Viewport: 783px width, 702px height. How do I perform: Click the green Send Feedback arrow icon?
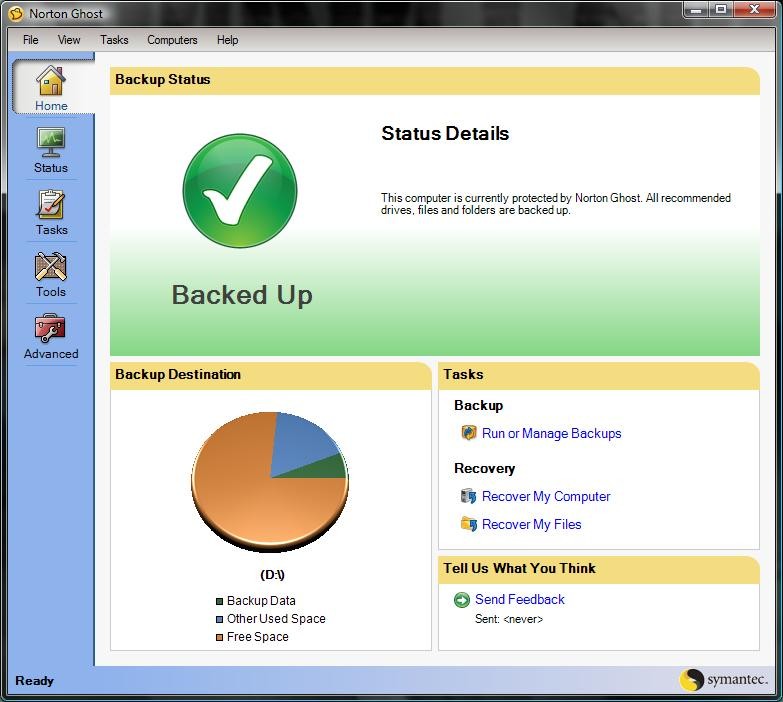click(462, 599)
